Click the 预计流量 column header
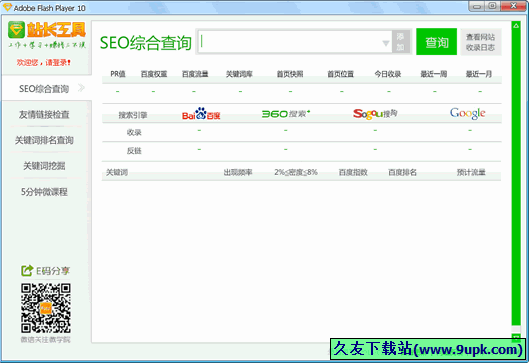Screen dimensions: 529x363 click(471, 172)
